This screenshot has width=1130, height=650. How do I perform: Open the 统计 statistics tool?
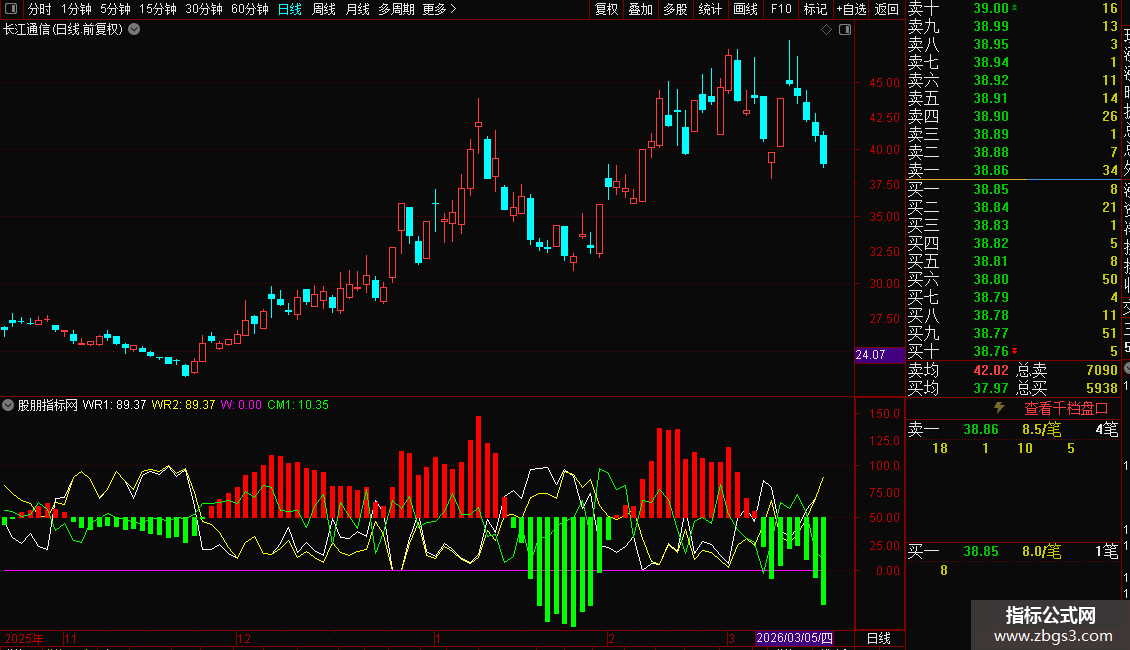coord(710,9)
